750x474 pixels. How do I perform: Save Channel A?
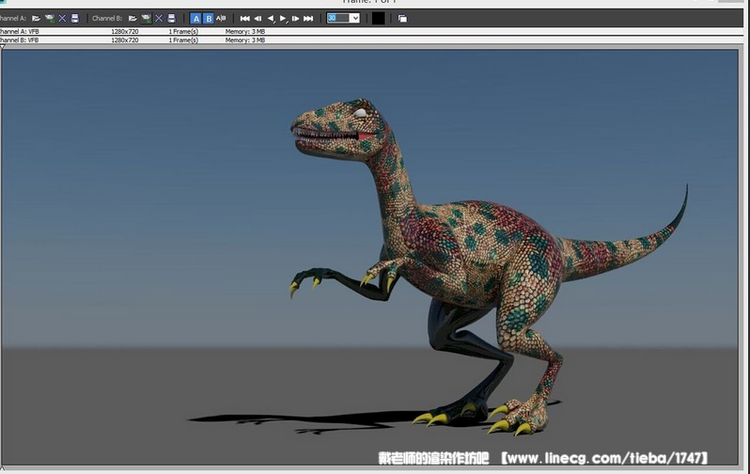pyautogui.click(x=75, y=19)
